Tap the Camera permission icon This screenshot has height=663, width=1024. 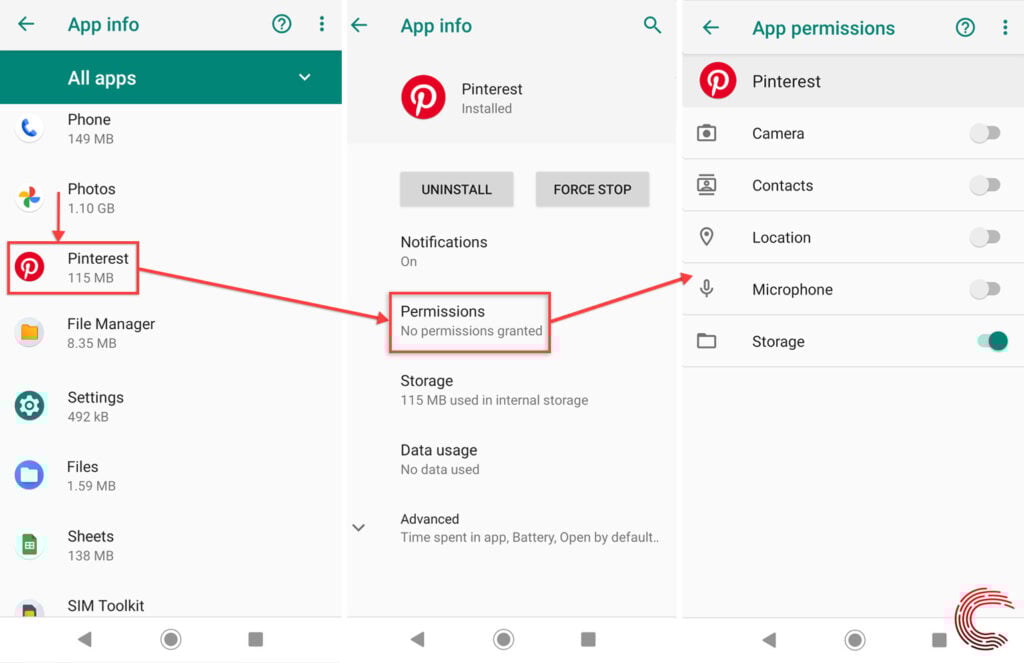point(707,133)
